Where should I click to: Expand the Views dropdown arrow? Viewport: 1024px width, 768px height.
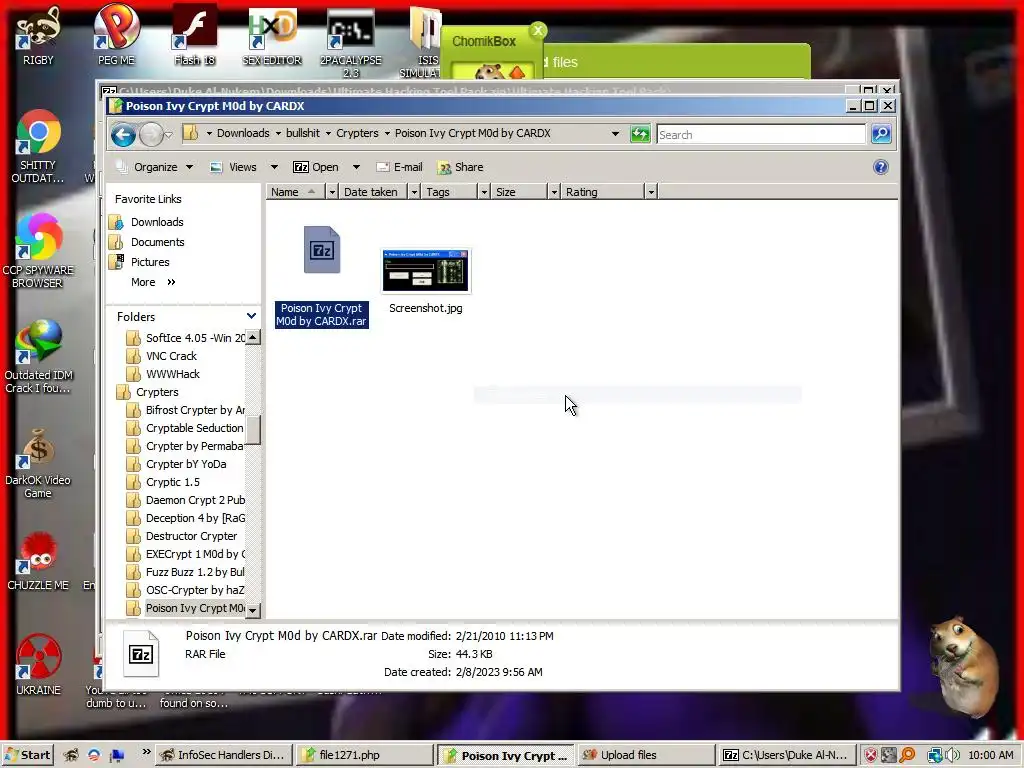(274, 167)
